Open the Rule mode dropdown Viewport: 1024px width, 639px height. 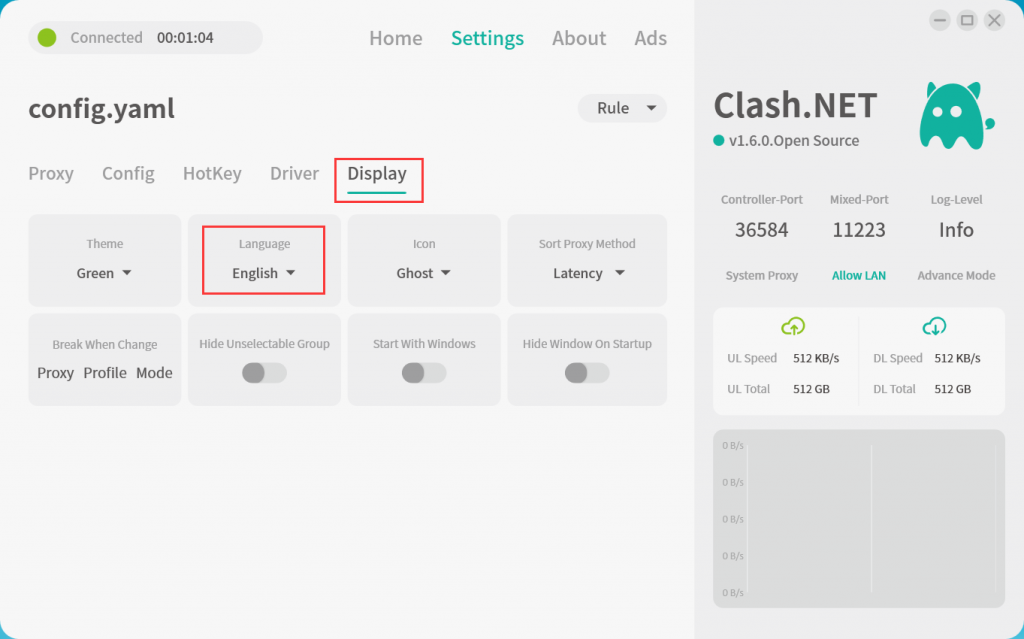pos(622,108)
